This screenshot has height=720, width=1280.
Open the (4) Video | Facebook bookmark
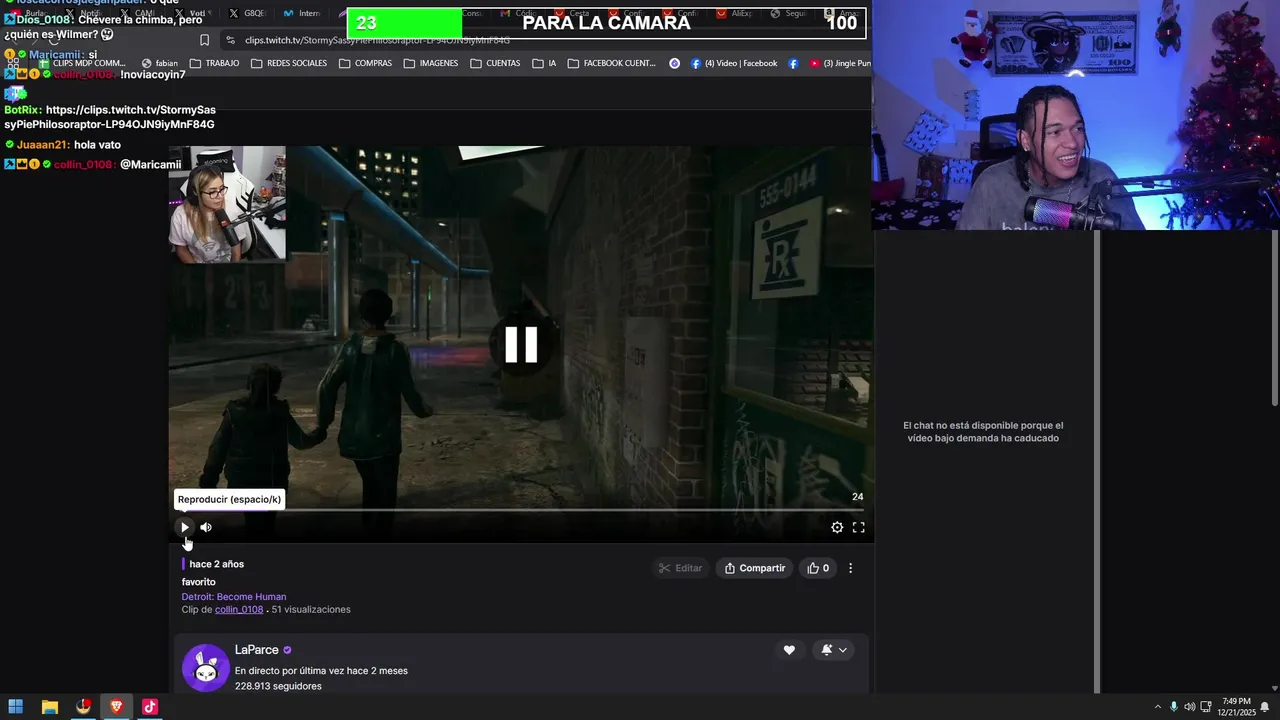[734, 63]
